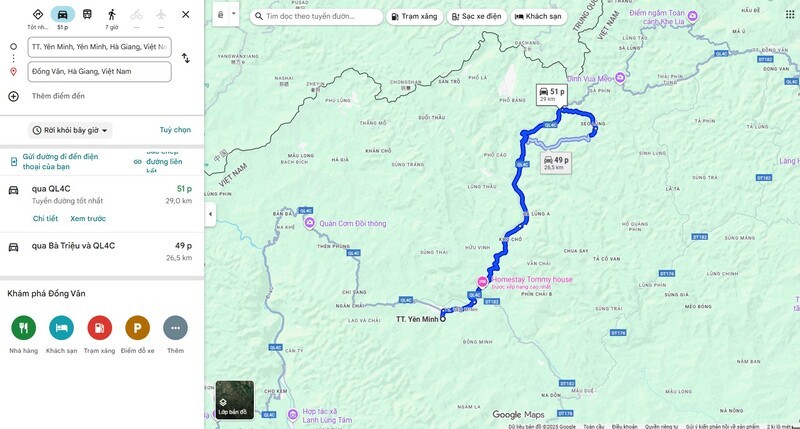Toggle Sạc xe điện filter chip

(477, 16)
